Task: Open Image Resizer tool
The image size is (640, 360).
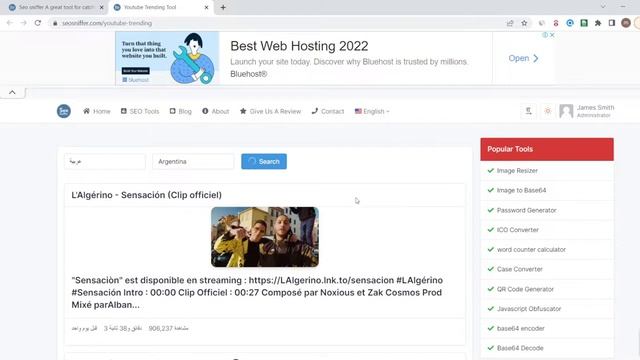Action: point(517,171)
